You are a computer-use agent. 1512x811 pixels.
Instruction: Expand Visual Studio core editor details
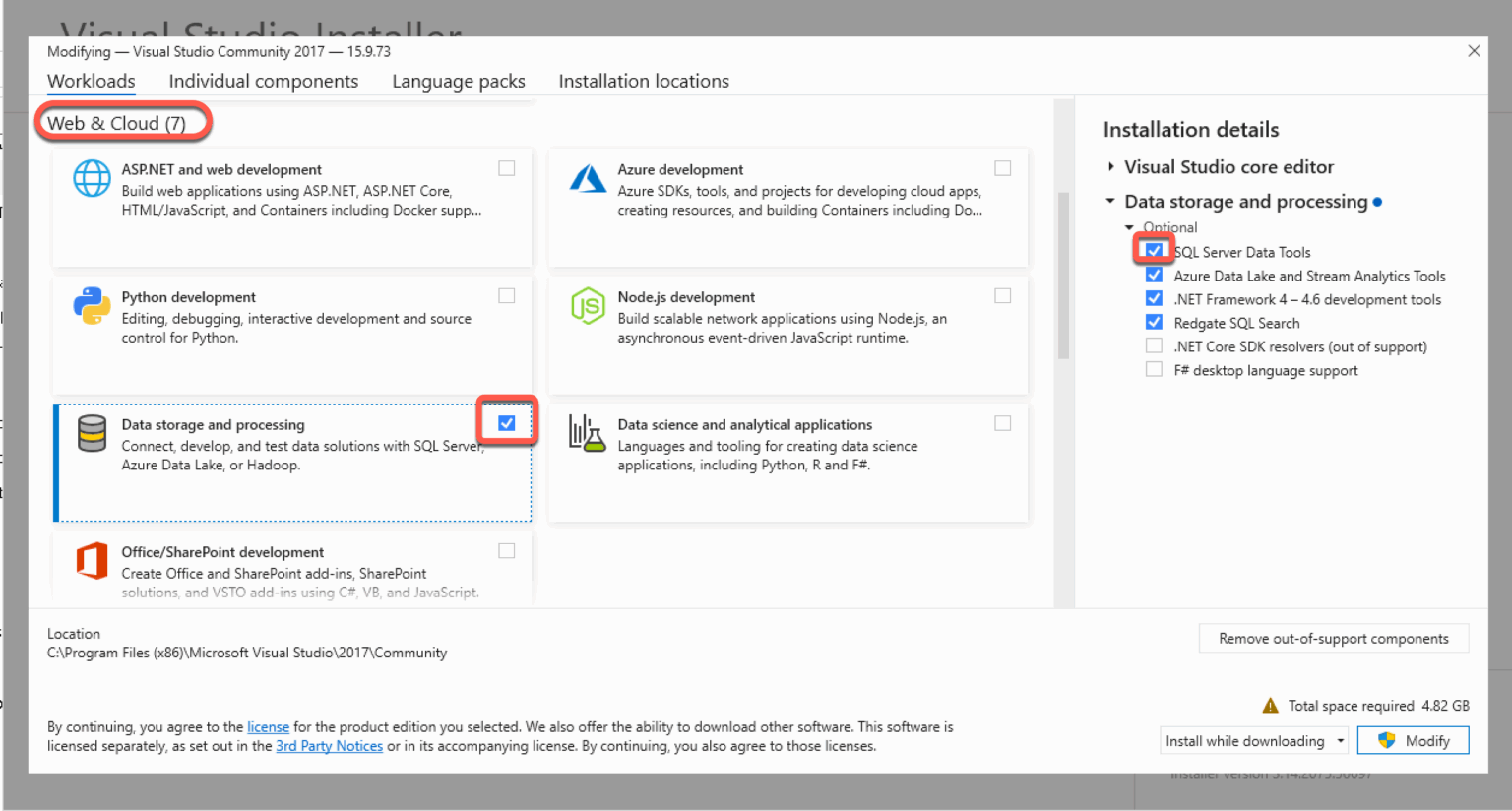tap(1111, 167)
